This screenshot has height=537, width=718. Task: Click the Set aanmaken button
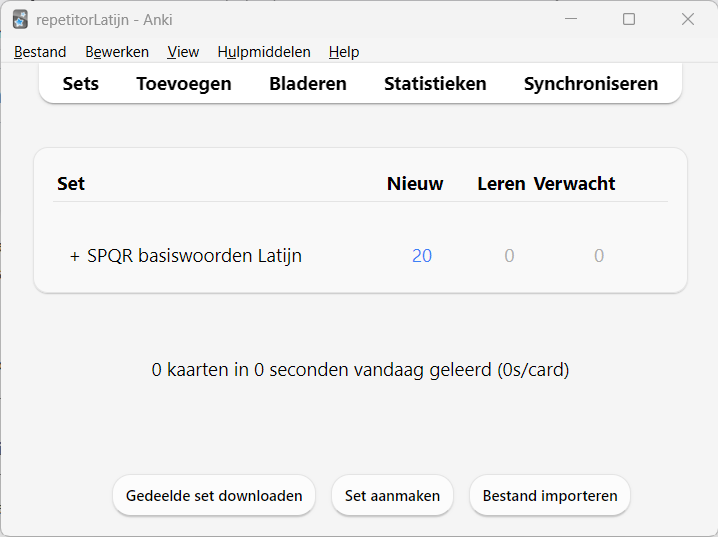pos(392,496)
